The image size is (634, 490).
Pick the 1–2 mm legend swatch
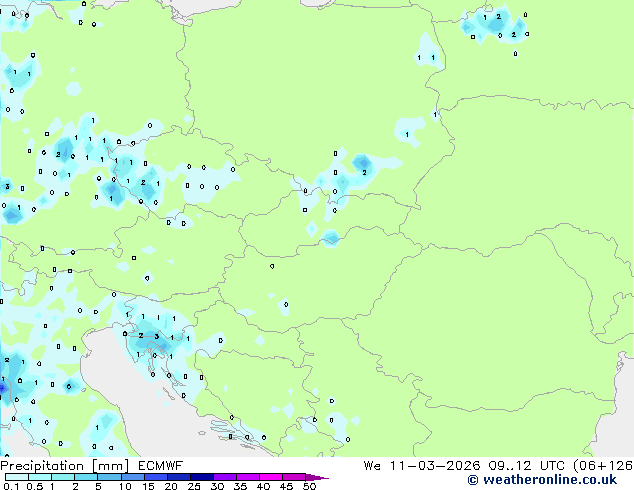pos(63,477)
